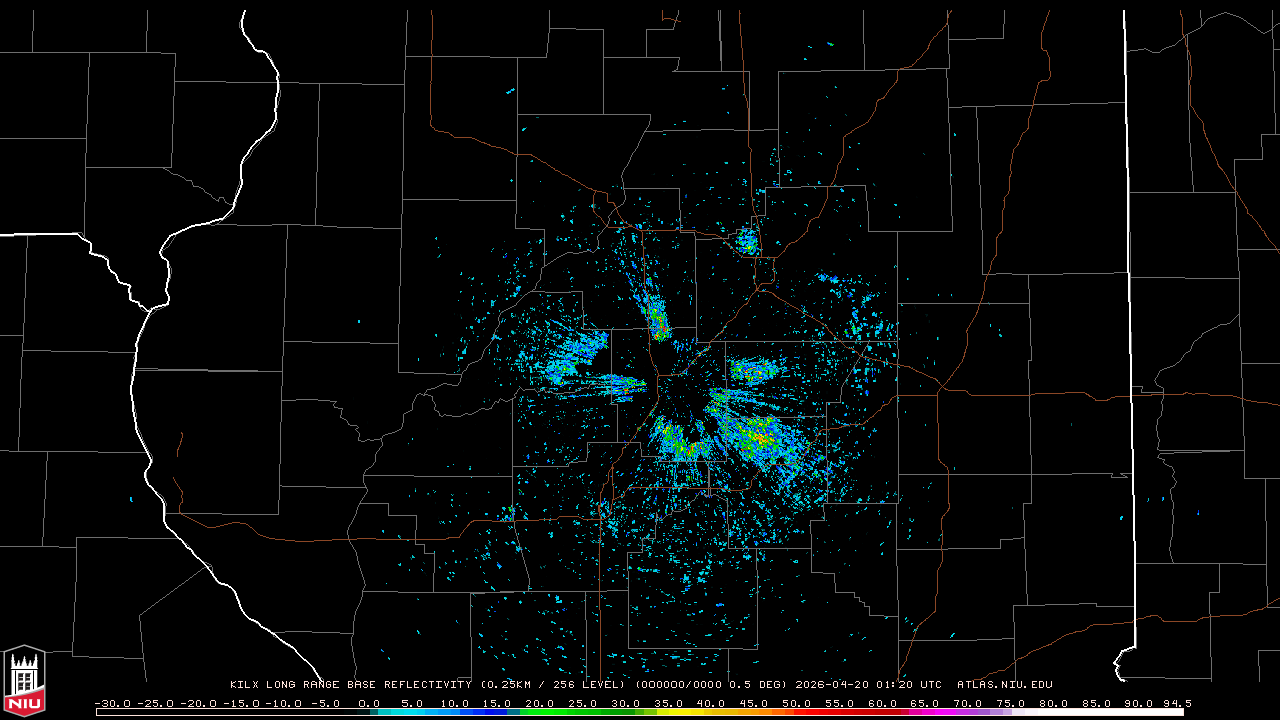Click the '-30.0' scale label
The height and width of the screenshot is (720, 1280).
(113, 703)
